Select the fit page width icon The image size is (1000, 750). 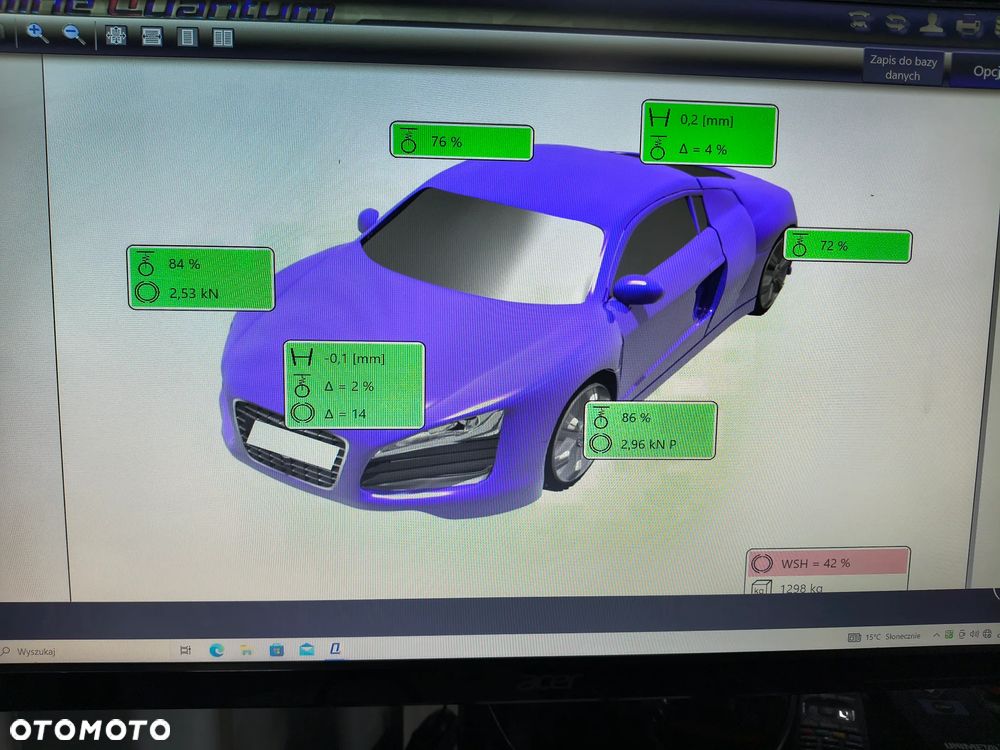(151, 36)
